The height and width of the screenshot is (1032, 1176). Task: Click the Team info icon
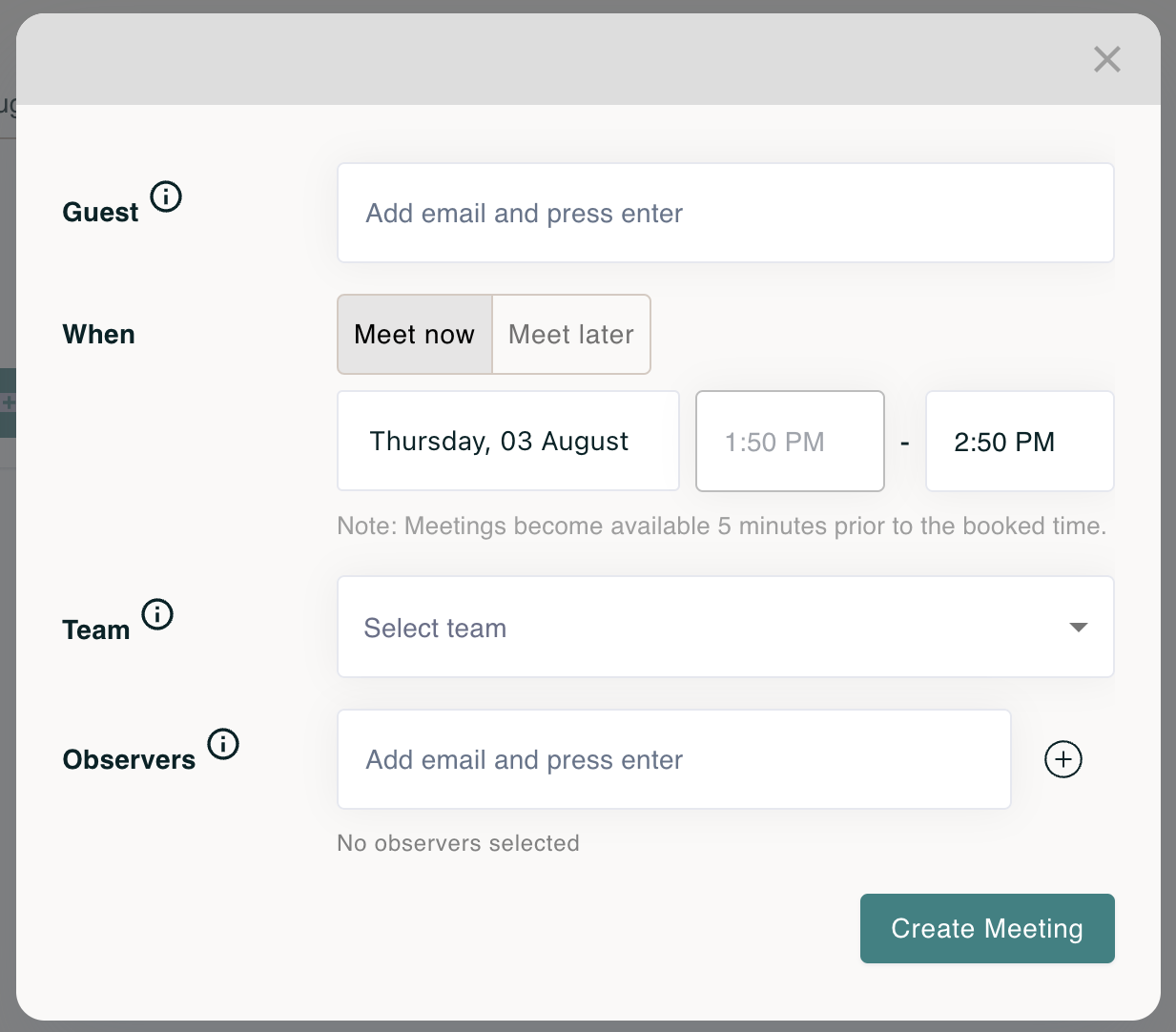pyautogui.click(x=159, y=614)
